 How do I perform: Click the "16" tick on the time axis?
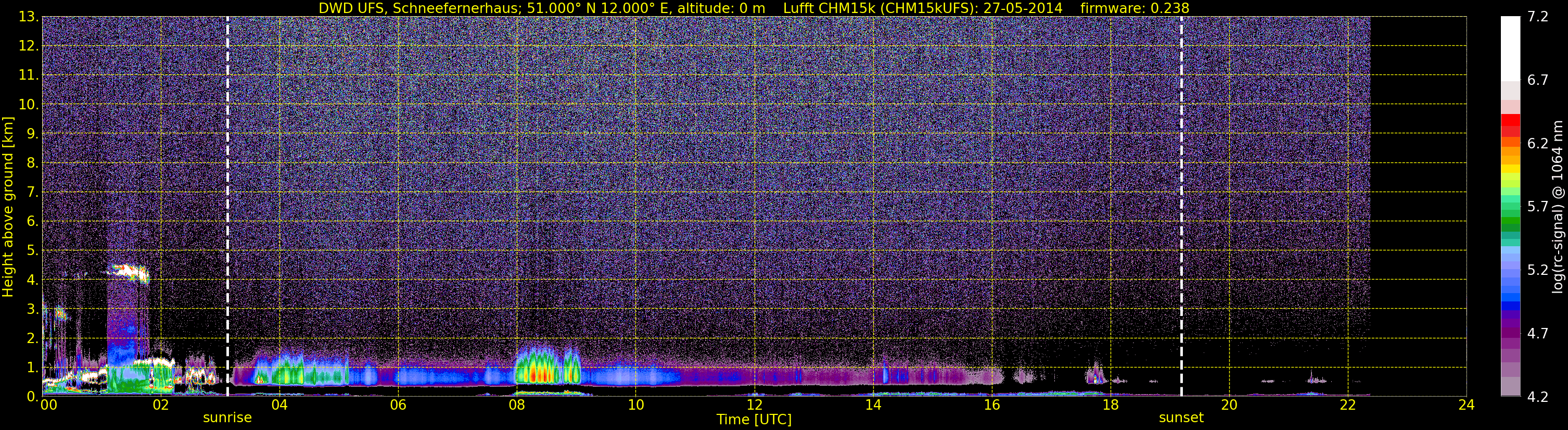pyautogui.click(x=991, y=405)
